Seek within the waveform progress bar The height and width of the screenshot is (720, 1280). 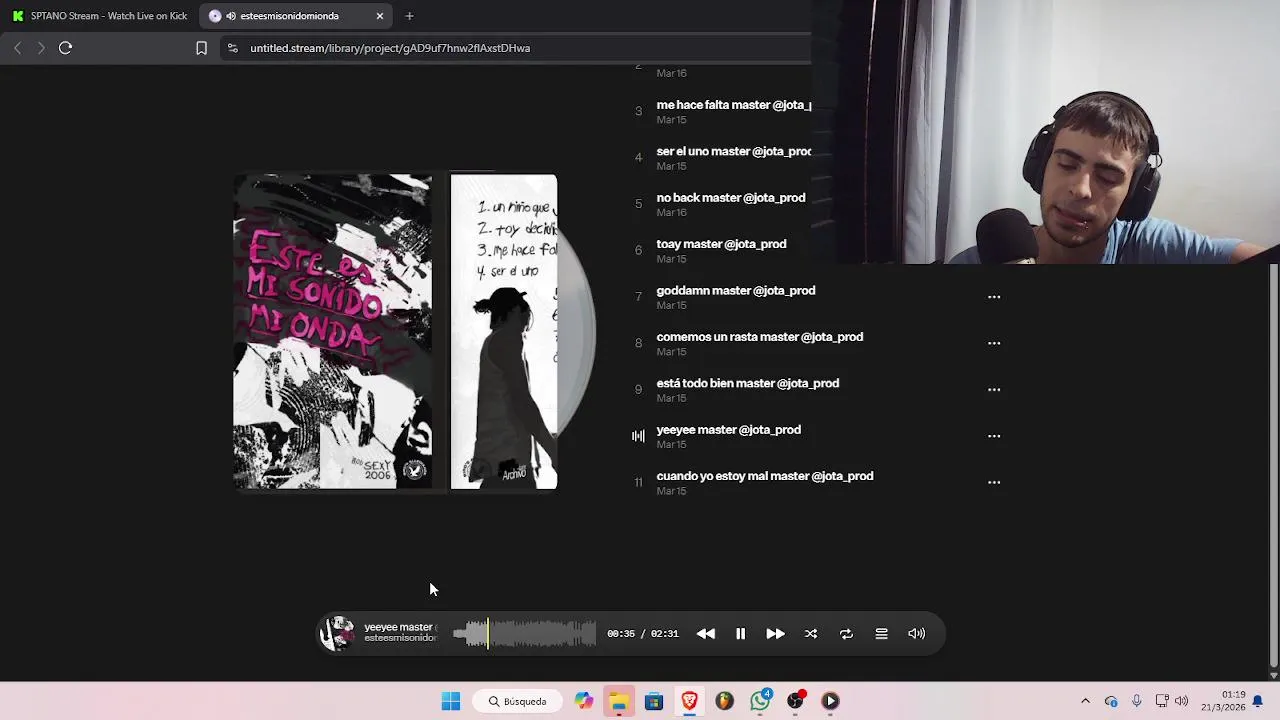(524, 634)
